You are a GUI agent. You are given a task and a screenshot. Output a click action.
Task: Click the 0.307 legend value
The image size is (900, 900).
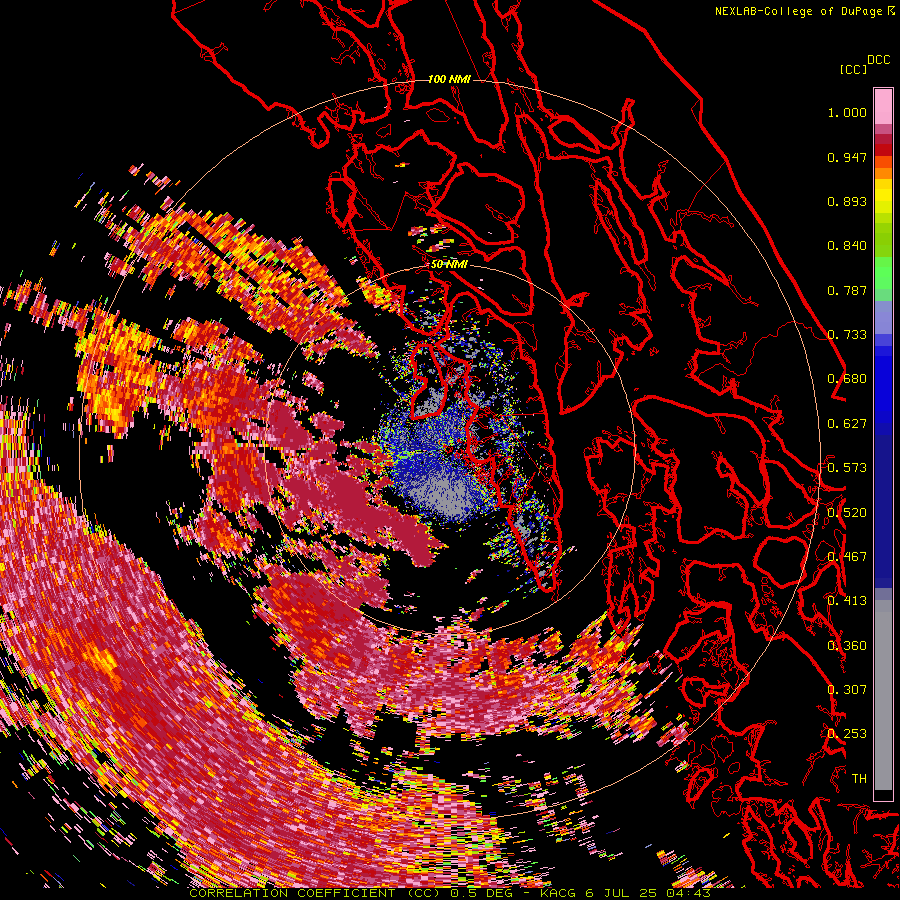click(847, 690)
